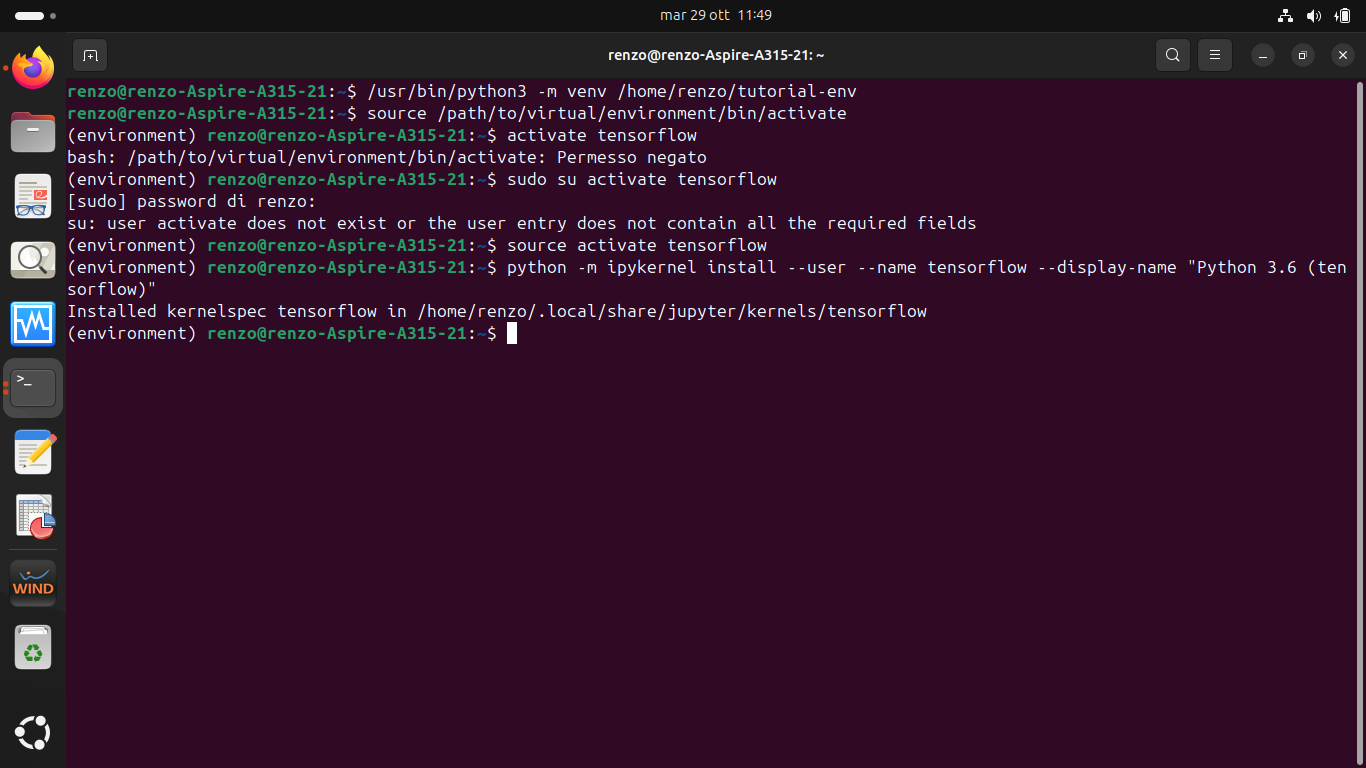Close the terminal window
This screenshot has width=1366, height=768.
pyautogui.click(x=1343, y=55)
